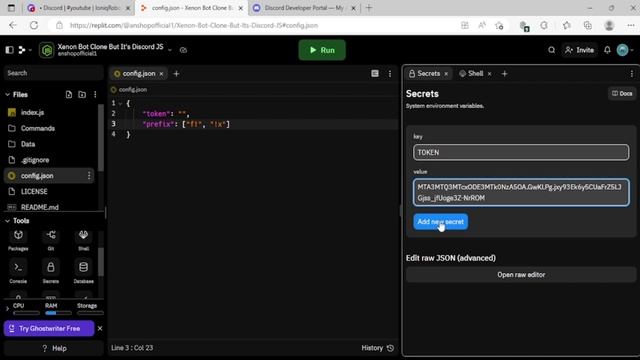Focus the secret key input field
640x360 pixels.
coord(521,152)
